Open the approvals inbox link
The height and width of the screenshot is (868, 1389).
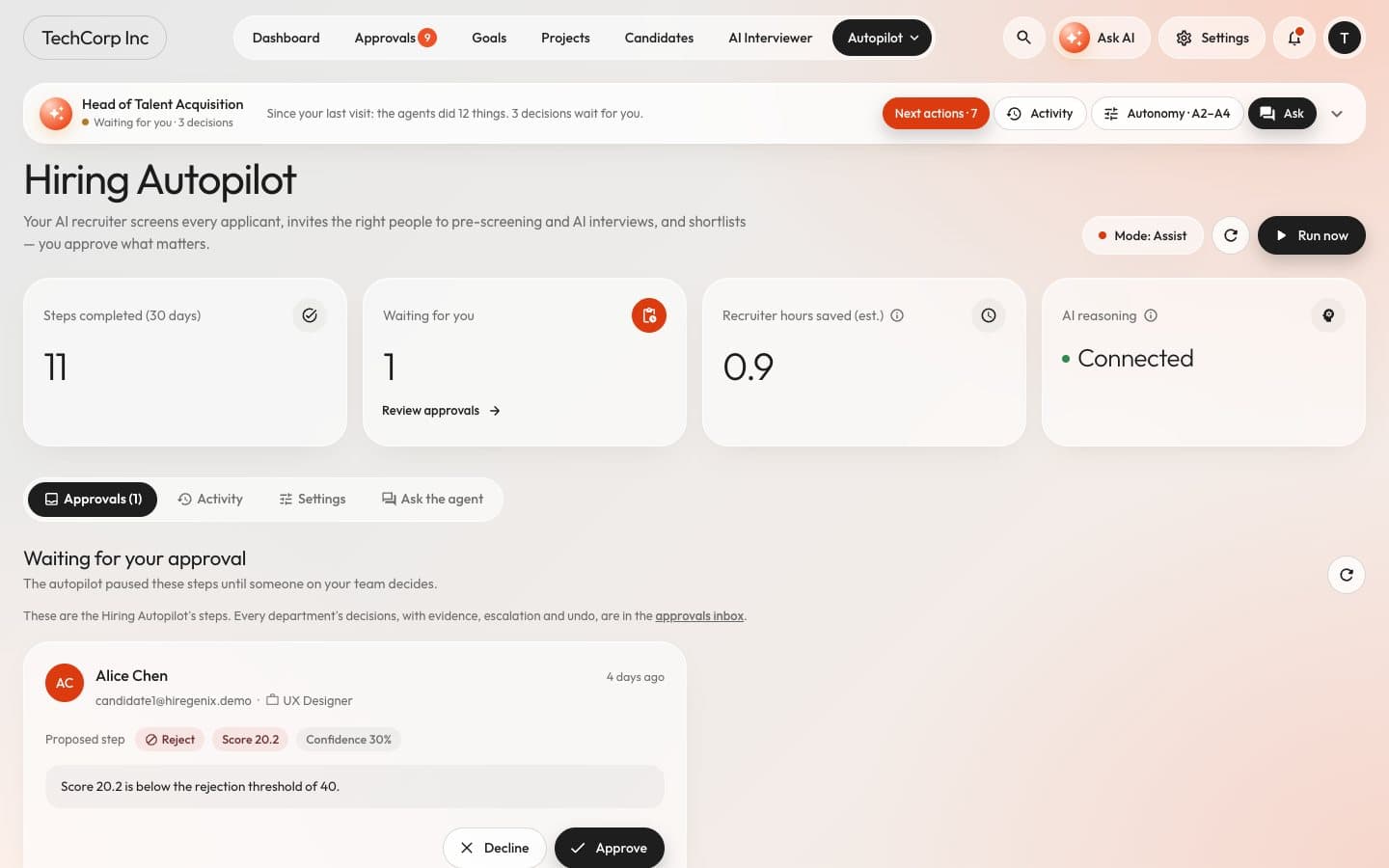pos(699,616)
